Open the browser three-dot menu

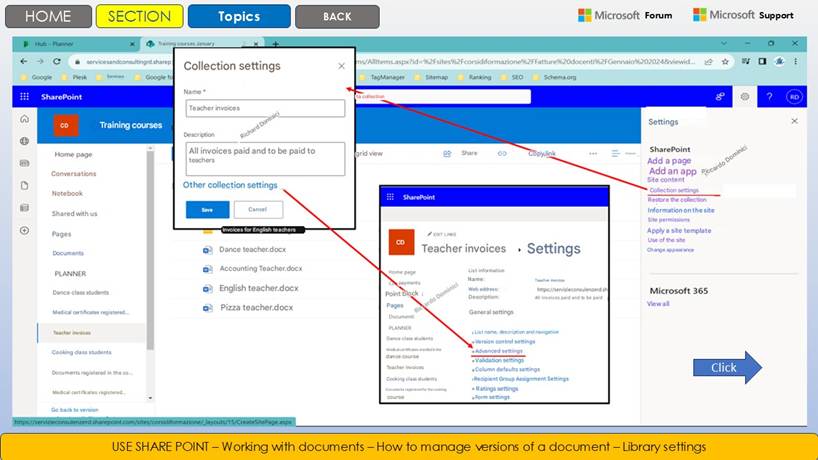click(x=796, y=62)
